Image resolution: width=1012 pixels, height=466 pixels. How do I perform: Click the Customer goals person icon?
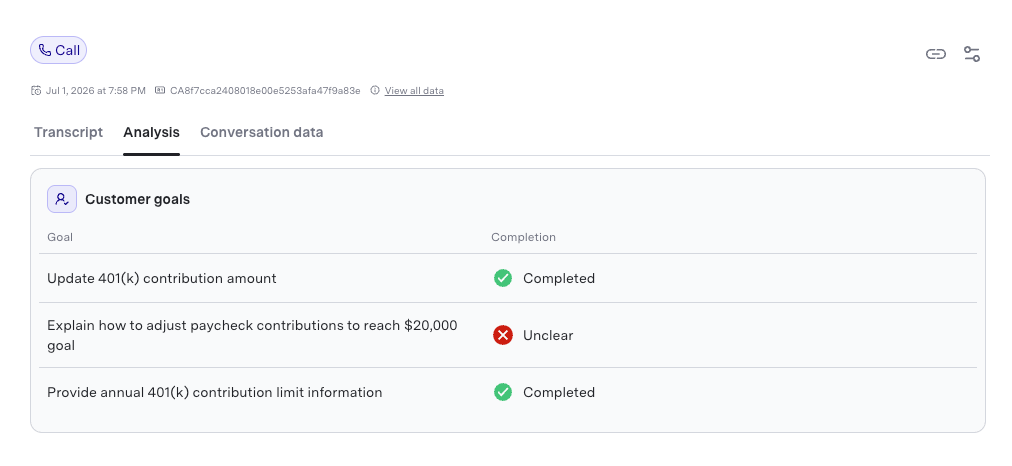(62, 199)
